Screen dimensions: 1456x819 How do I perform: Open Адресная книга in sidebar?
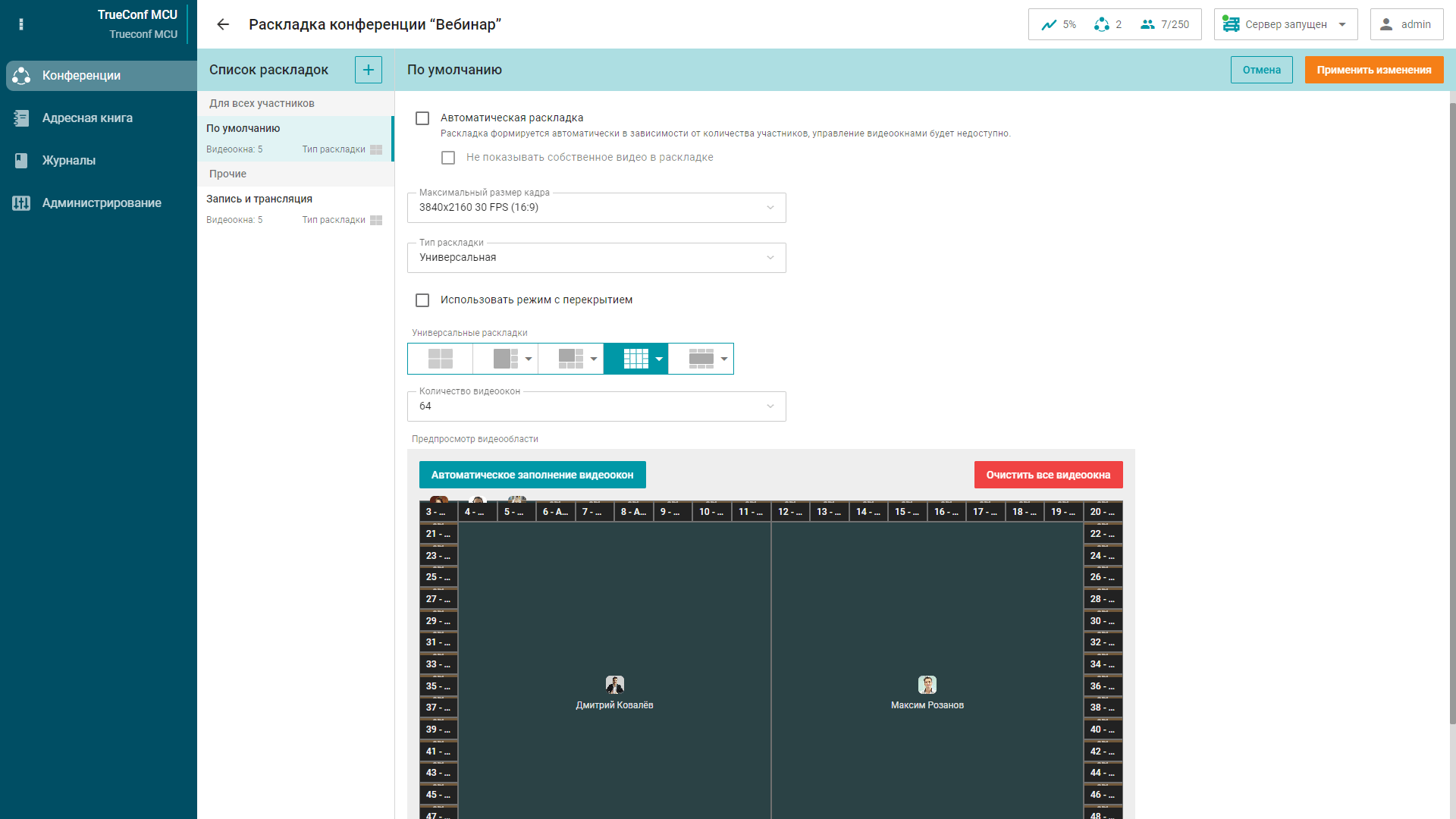coord(87,118)
